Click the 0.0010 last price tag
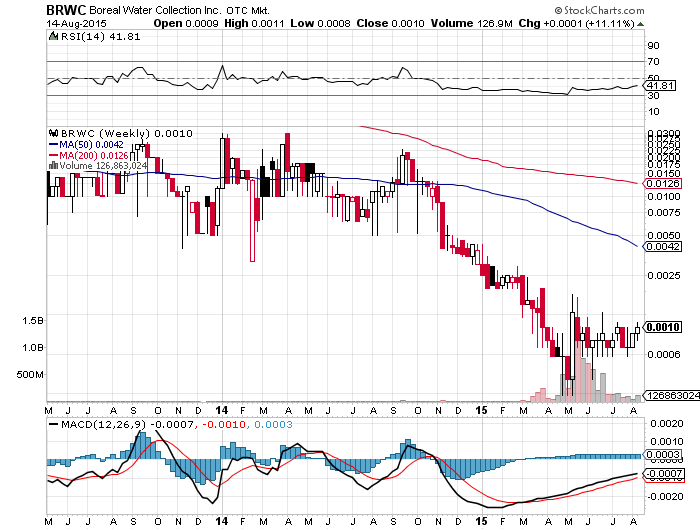Image resolution: width=700 pixels, height=530 pixels. [663, 327]
